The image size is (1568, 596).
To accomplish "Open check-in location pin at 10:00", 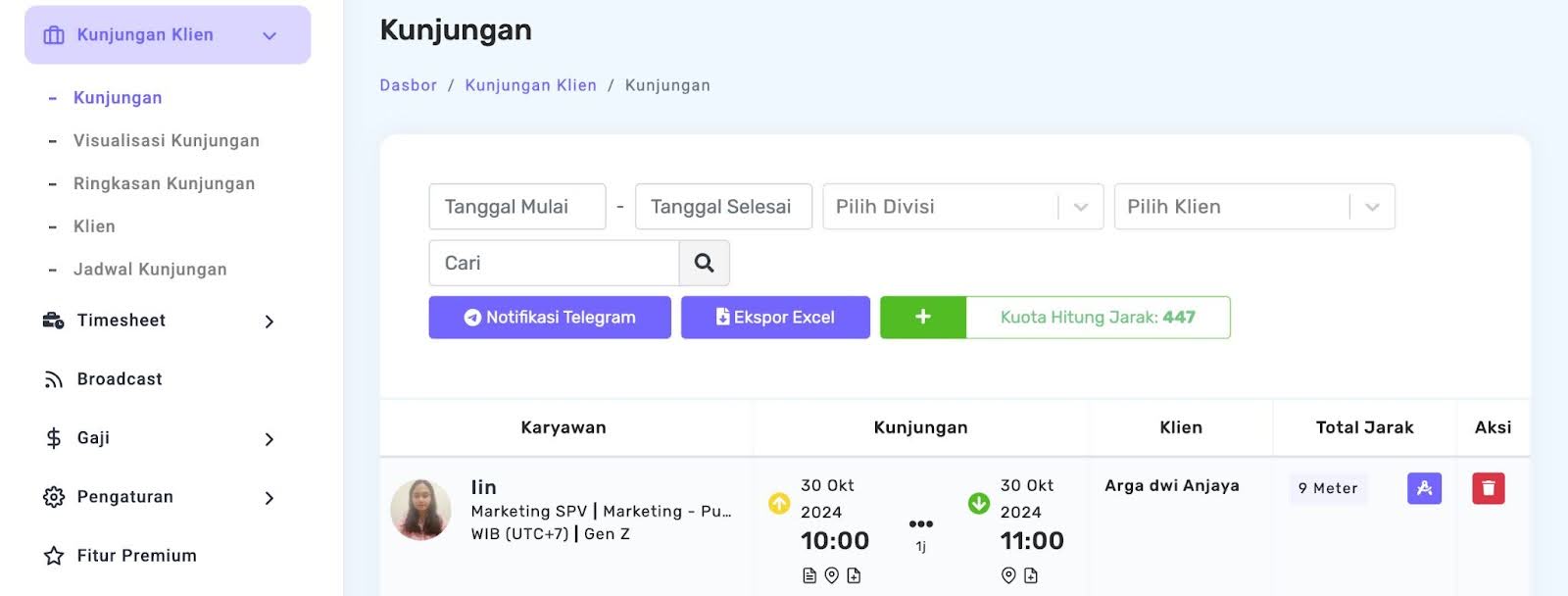I will coord(831,575).
